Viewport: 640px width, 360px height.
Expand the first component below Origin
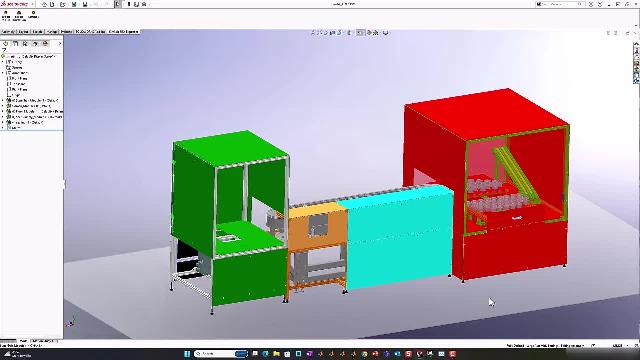click(3, 100)
